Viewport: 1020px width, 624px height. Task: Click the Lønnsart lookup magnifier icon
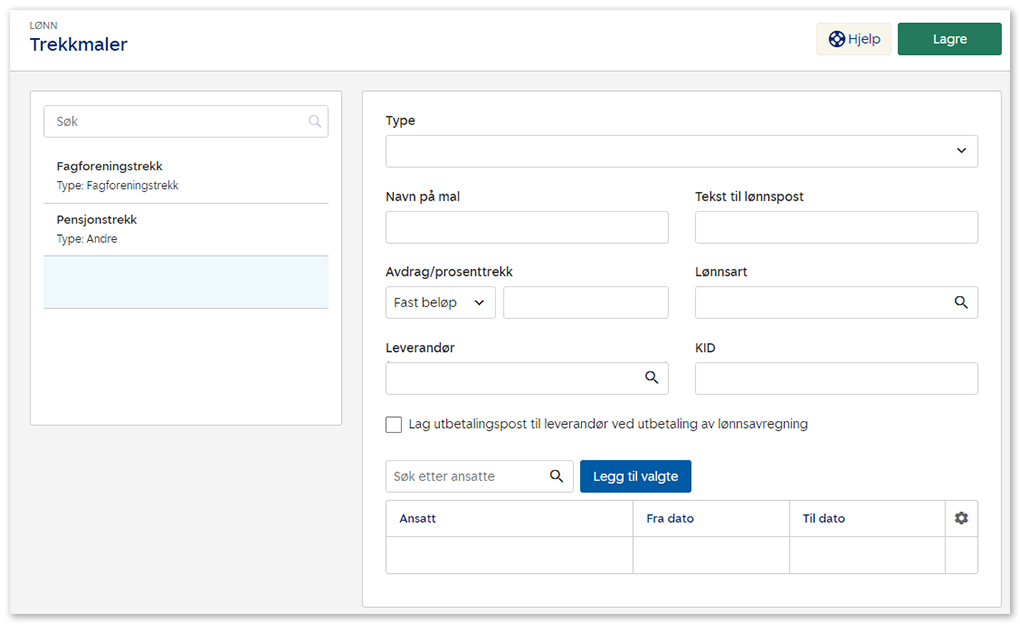(x=961, y=302)
